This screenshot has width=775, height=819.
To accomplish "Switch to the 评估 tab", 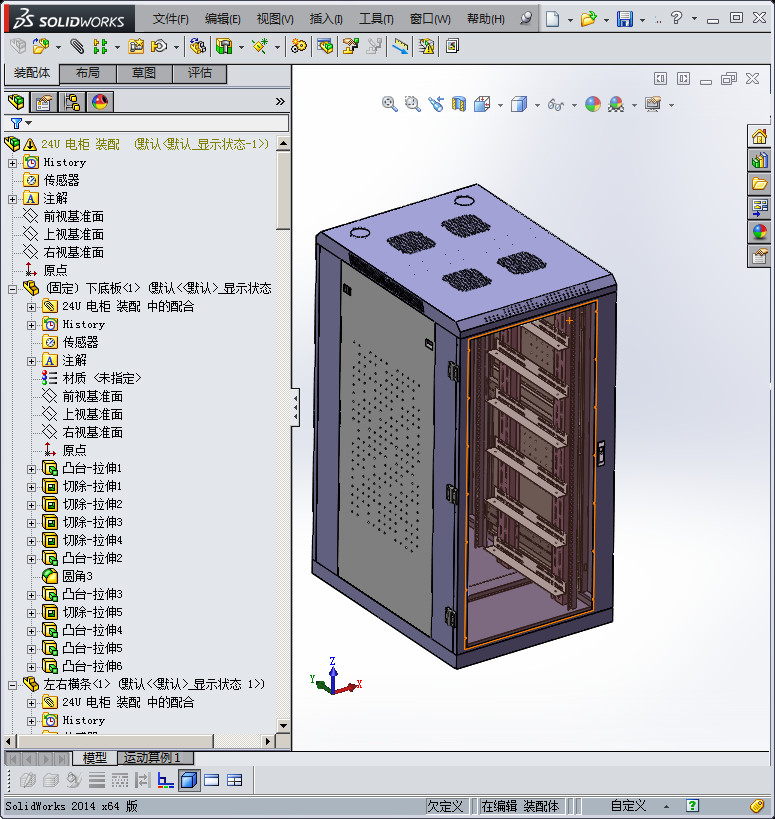I will pos(200,73).
